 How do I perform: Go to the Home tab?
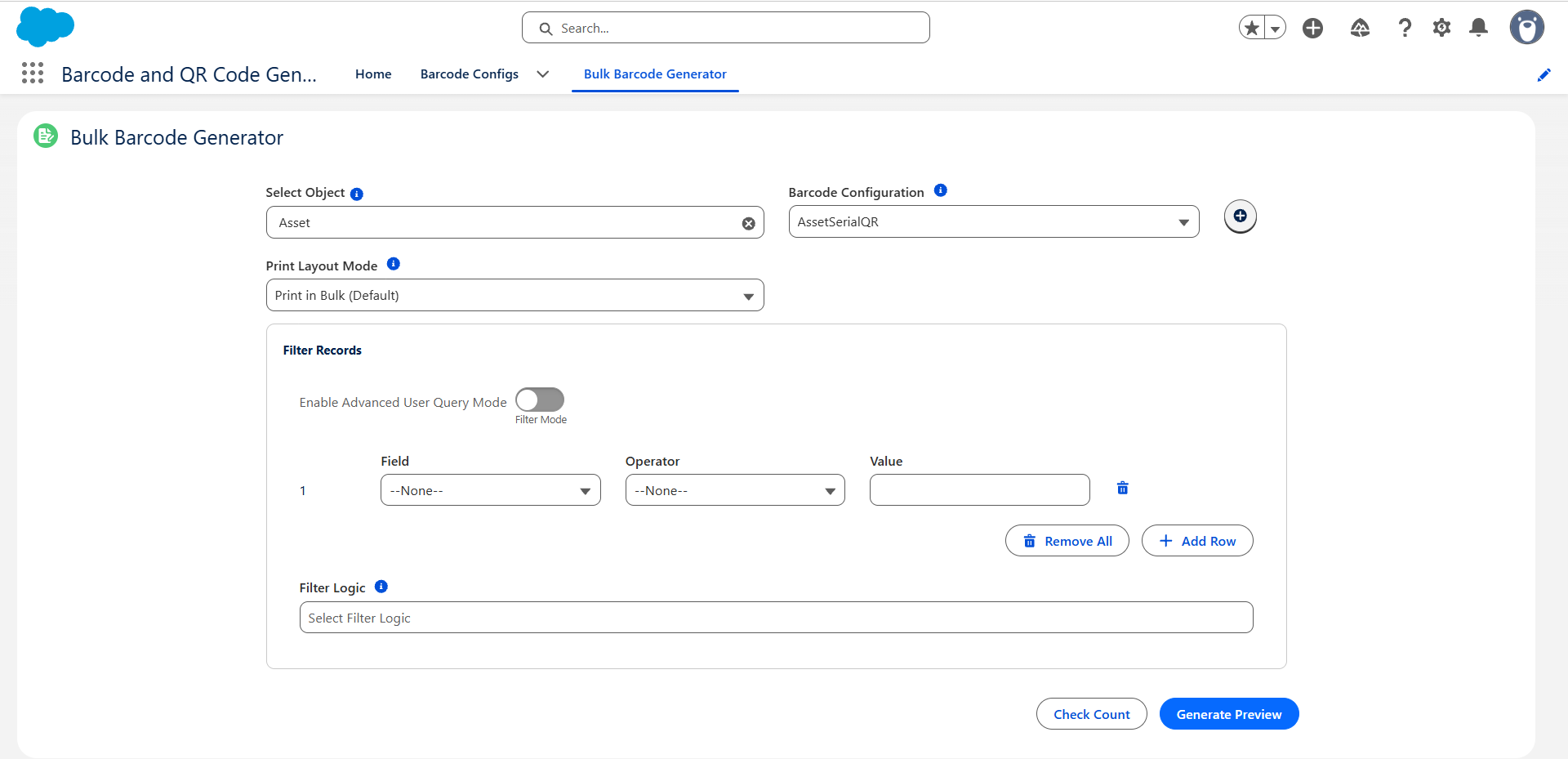[x=373, y=74]
